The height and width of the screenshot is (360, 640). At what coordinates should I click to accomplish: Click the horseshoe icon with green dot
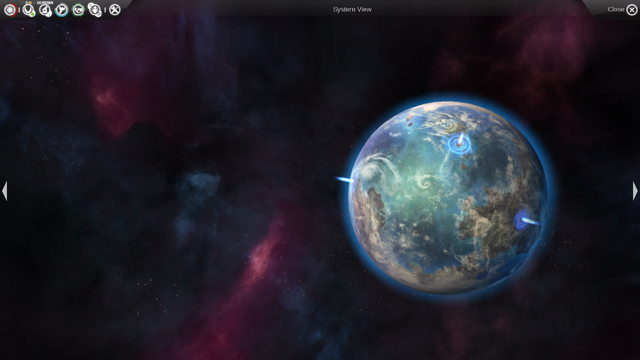click(28, 9)
